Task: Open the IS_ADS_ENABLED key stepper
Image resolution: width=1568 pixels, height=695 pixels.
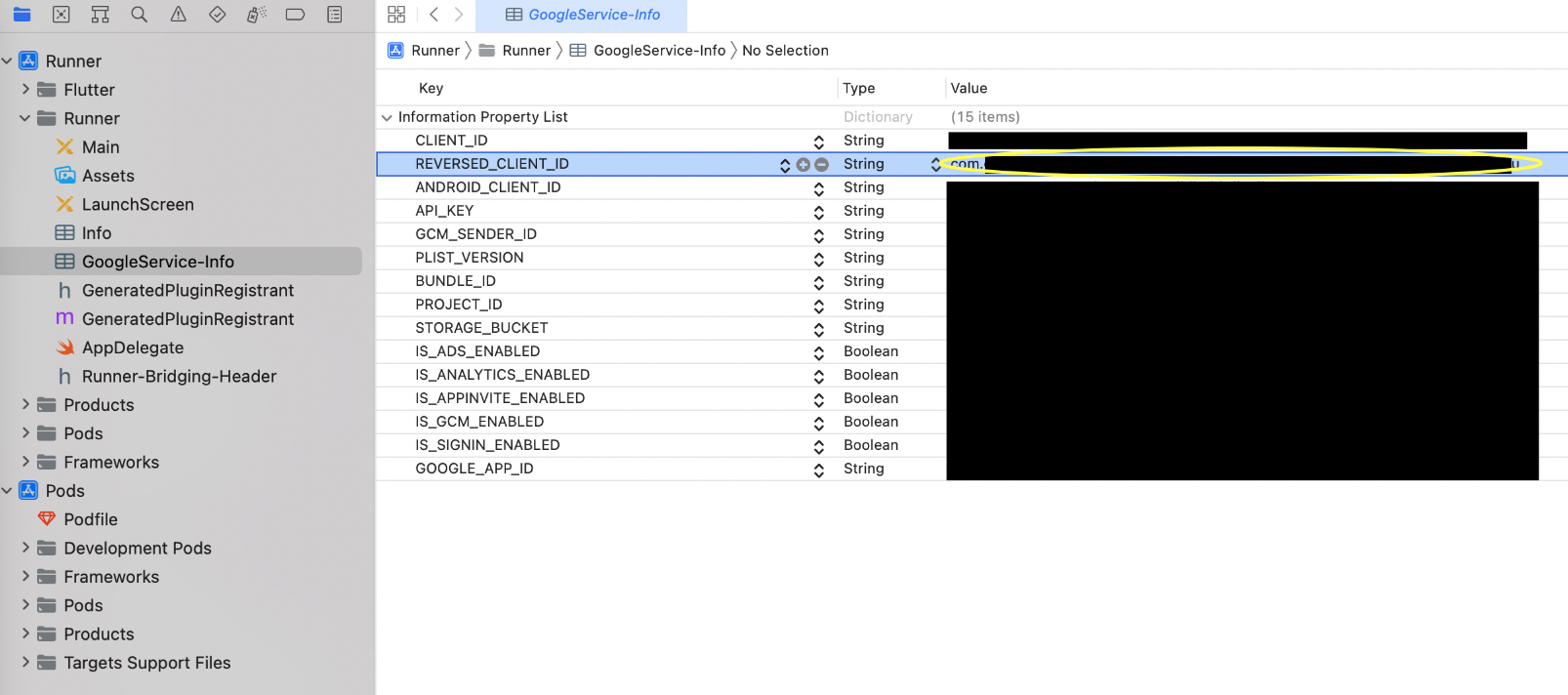Action: (819, 352)
